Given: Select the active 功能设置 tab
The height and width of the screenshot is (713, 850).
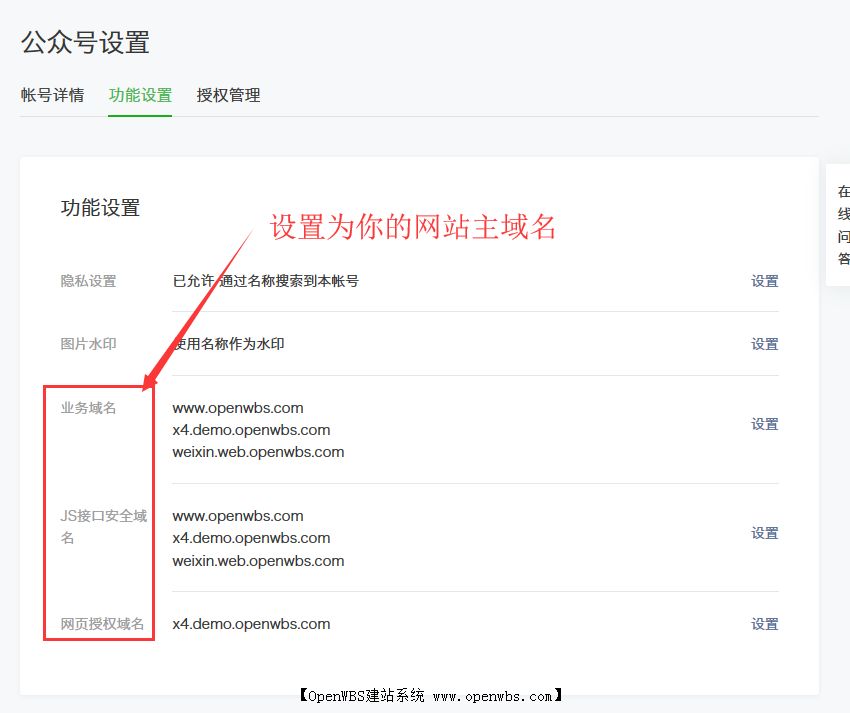Looking at the screenshot, I should [x=139, y=95].
